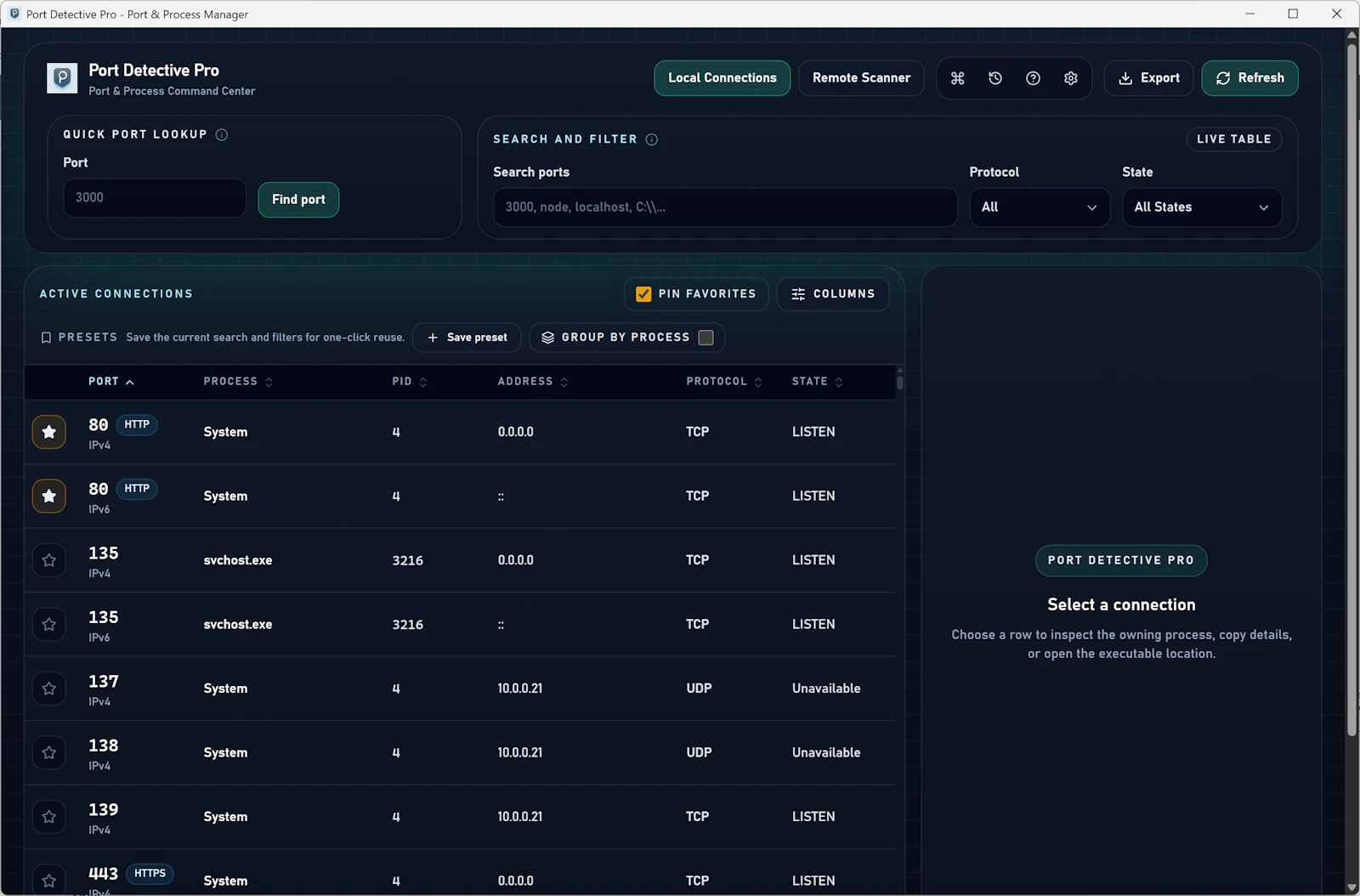Click UDP protocol in port 138 row
Screen dimensions: 1360x896
click(x=699, y=752)
